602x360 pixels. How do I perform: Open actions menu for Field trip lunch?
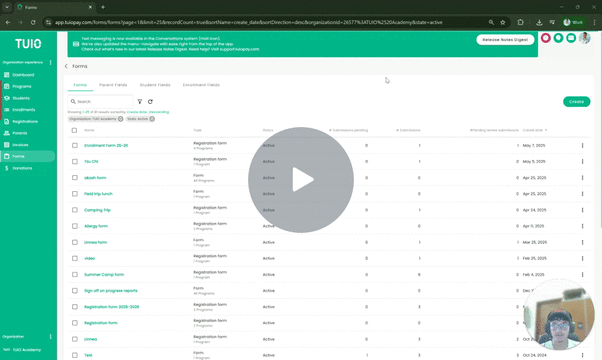[x=582, y=194]
